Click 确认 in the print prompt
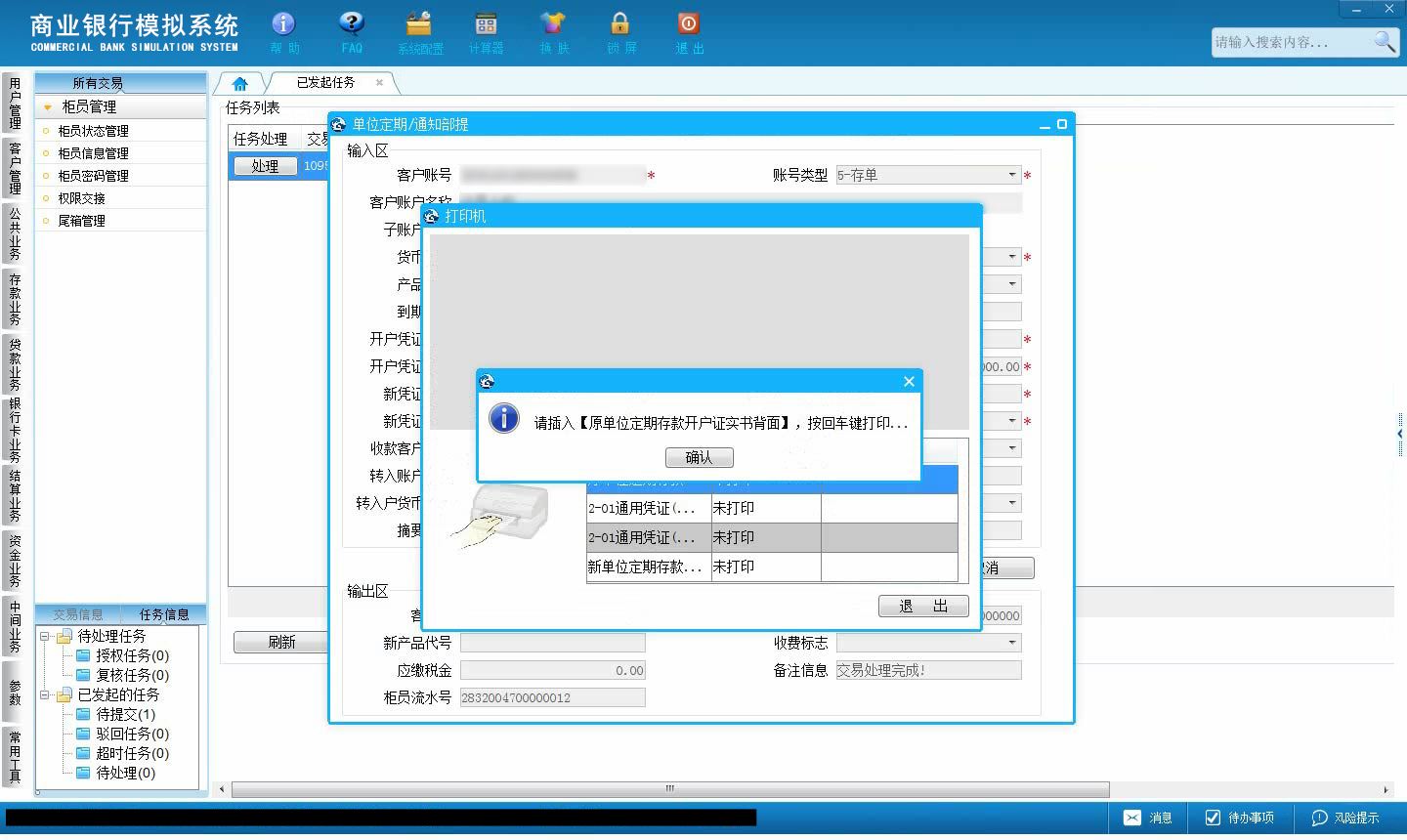This screenshot has height=840, width=1407. click(699, 457)
